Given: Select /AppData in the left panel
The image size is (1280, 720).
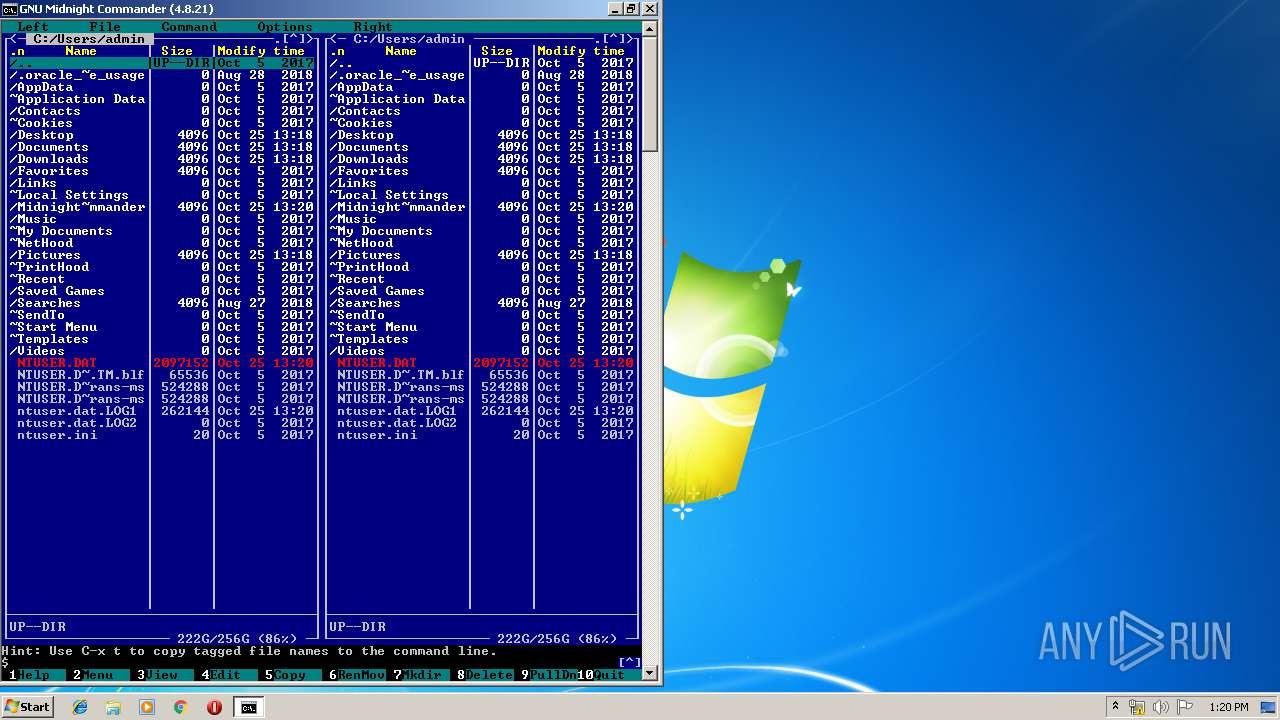Looking at the screenshot, I should point(161,87).
